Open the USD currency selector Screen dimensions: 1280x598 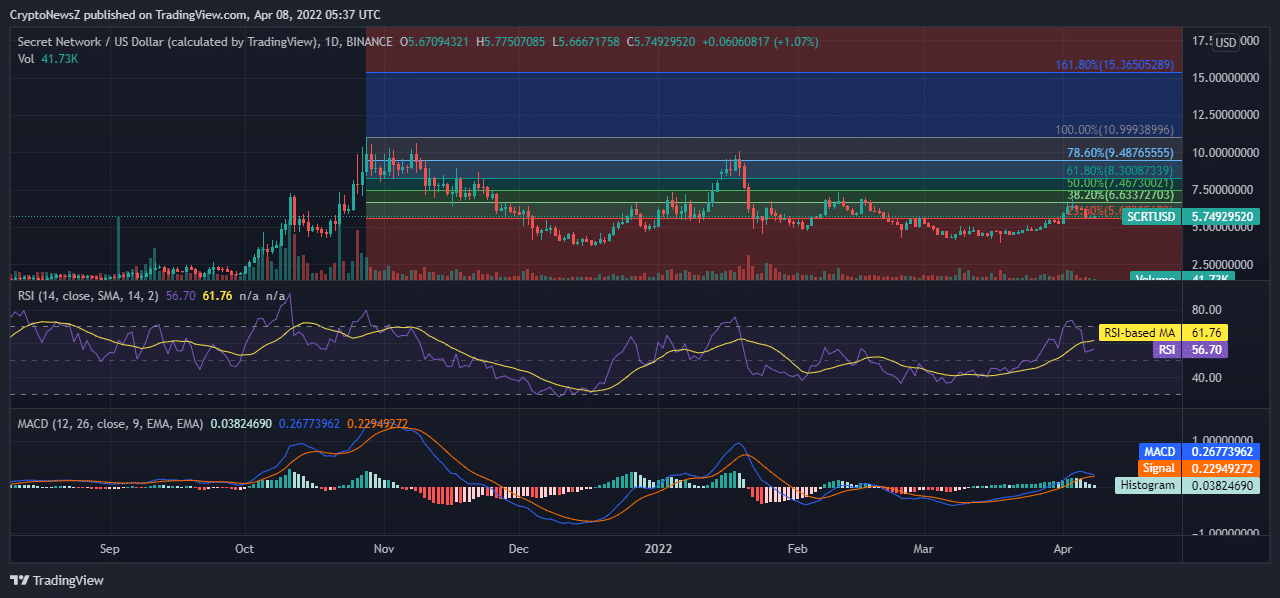[x=1225, y=42]
